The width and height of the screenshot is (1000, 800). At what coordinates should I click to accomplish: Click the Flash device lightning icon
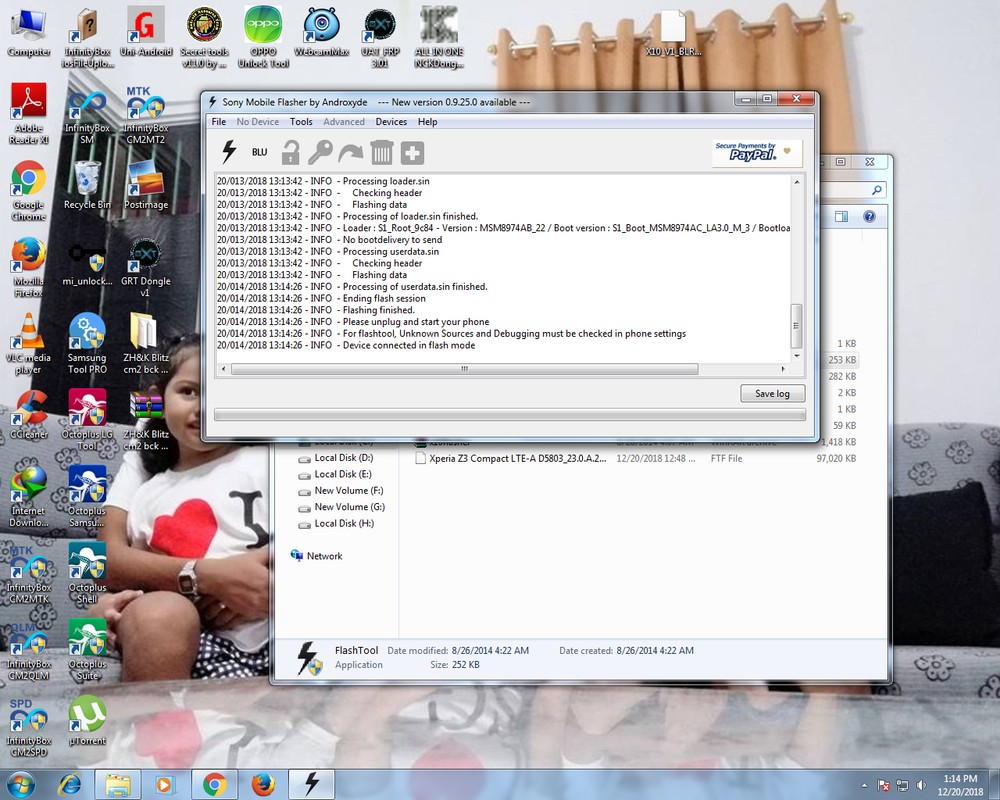(229, 152)
